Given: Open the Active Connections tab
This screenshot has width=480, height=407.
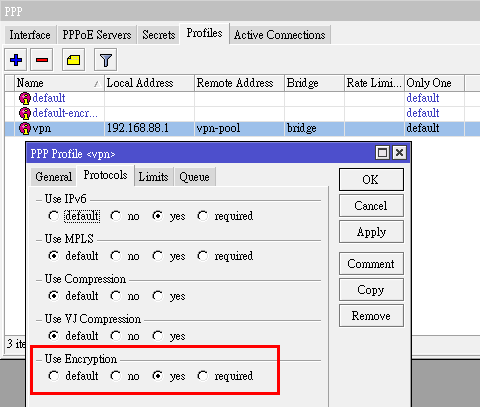Looking at the screenshot, I should (x=280, y=35).
